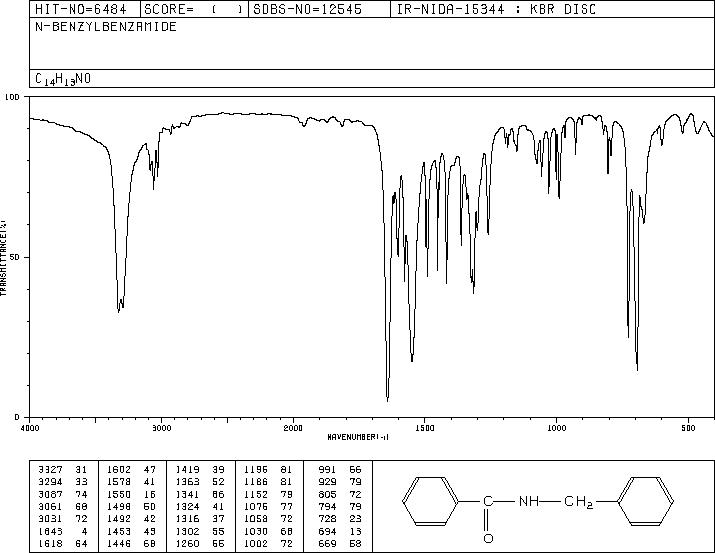Click the 728 peak table entry
The width and height of the screenshot is (715, 553).
pyautogui.click(x=340, y=519)
